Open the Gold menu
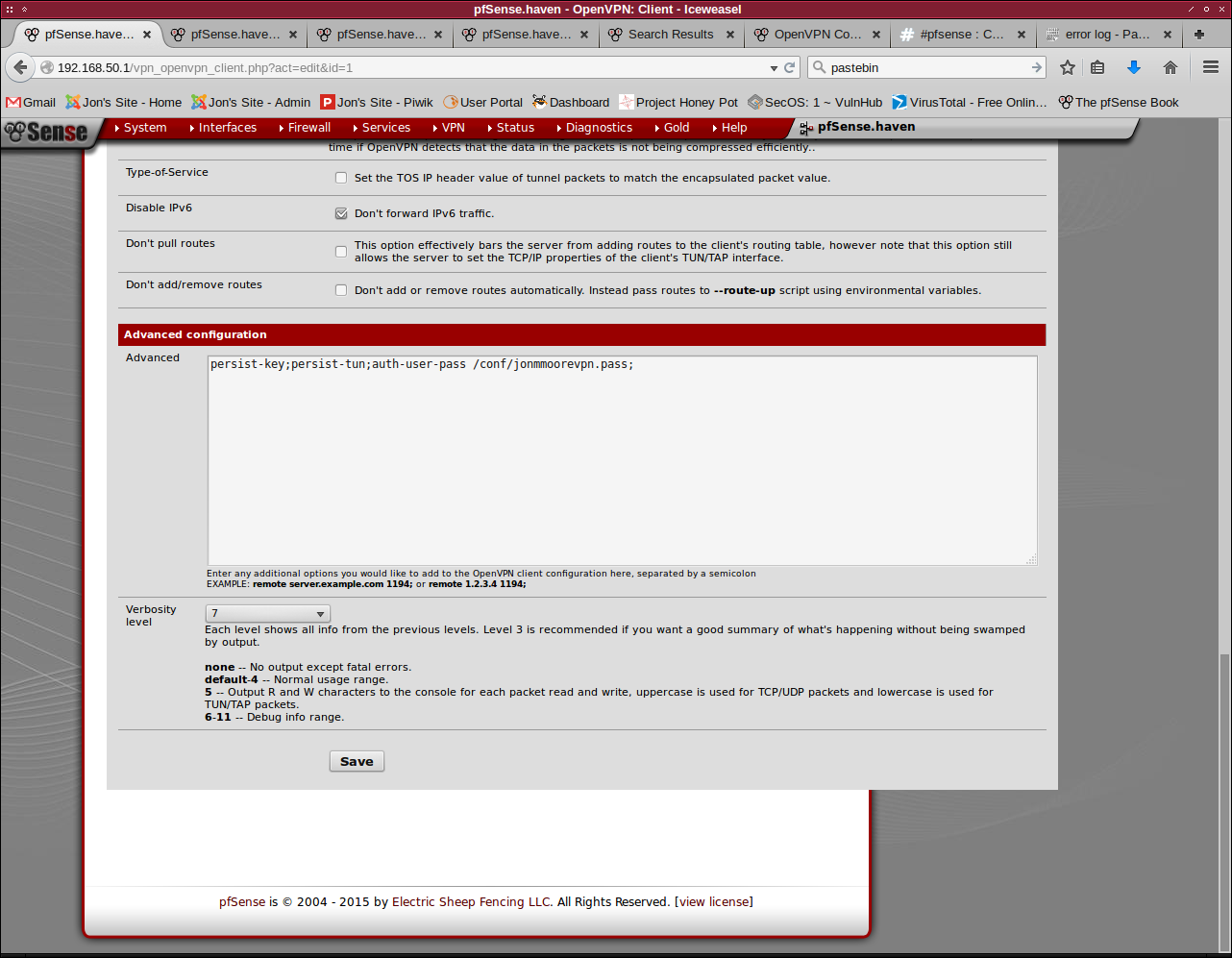 pyautogui.click(x=672, y=128)
